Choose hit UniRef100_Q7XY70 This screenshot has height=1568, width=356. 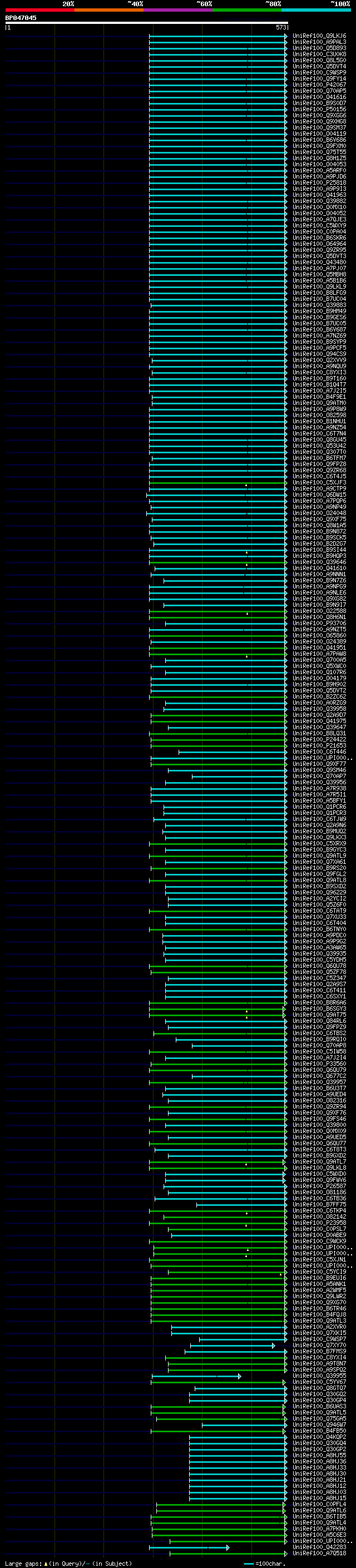tap(319, 1345)
